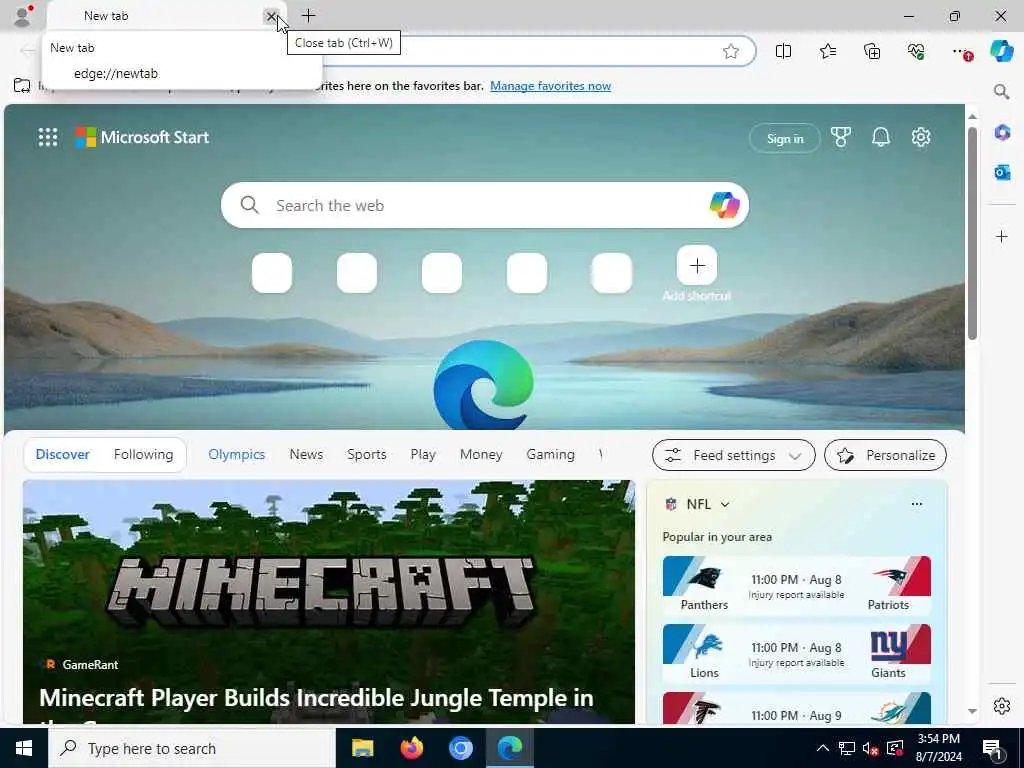Open Microsoft 365 sidebar icon
The height and width of the screenshot is (768, 1024).
(x=1002, y=133)
